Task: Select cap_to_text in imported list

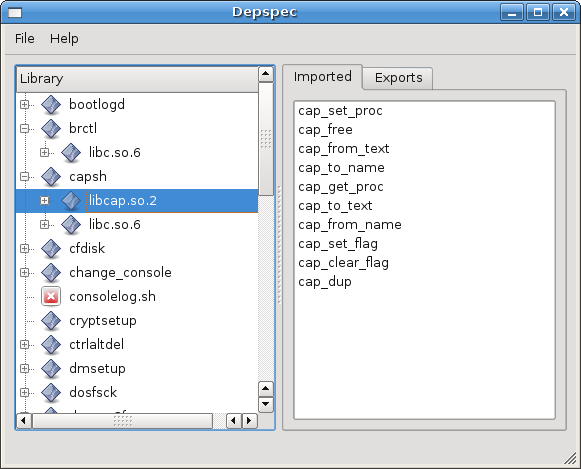Action: [335, 206]
